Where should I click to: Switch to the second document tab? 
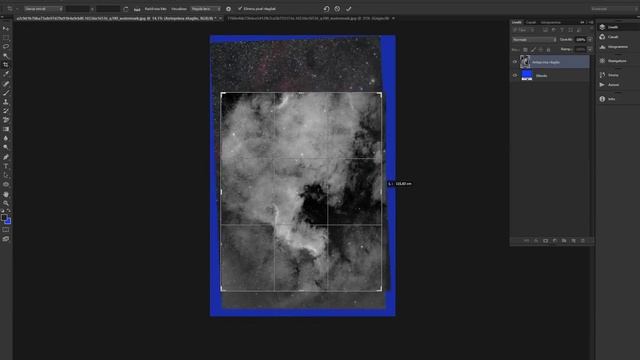tap(308, 18)
